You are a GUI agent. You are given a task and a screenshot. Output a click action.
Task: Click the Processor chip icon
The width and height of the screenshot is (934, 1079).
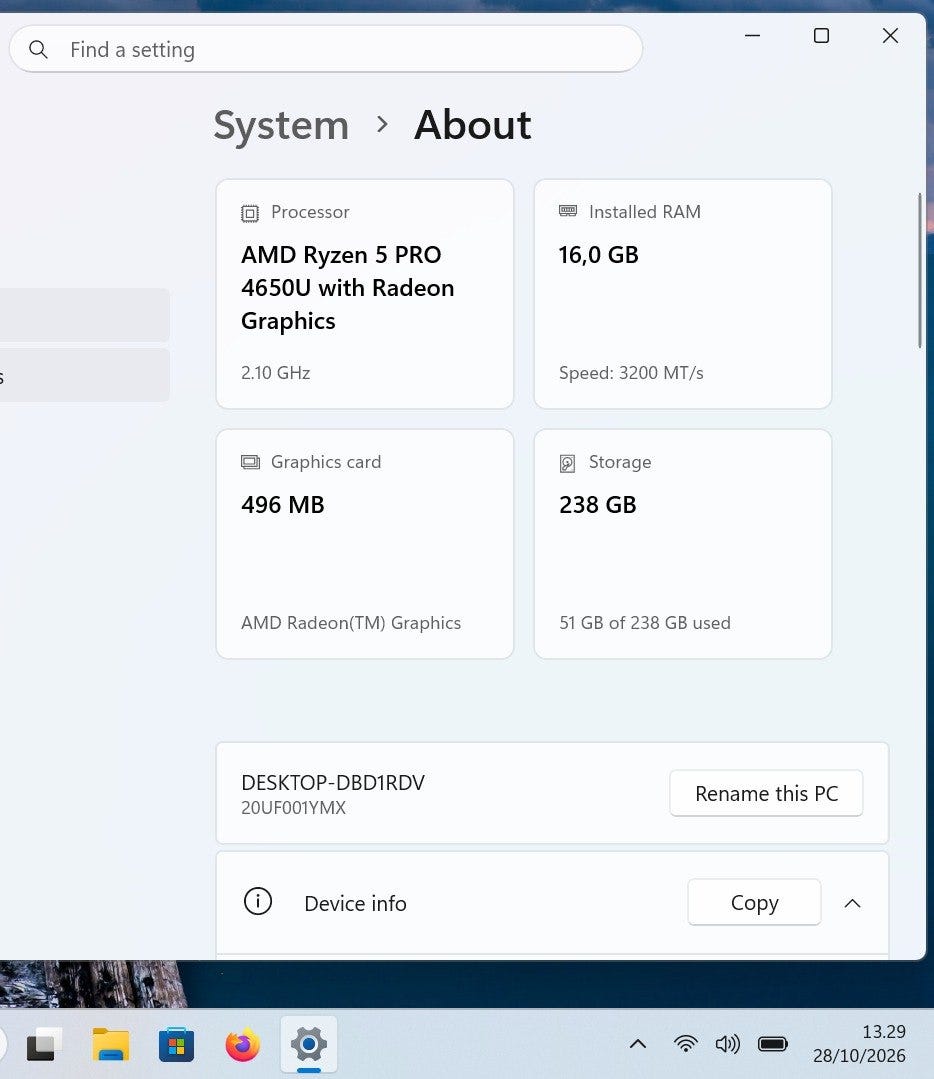pyautogui.click(x=250, y=213)
